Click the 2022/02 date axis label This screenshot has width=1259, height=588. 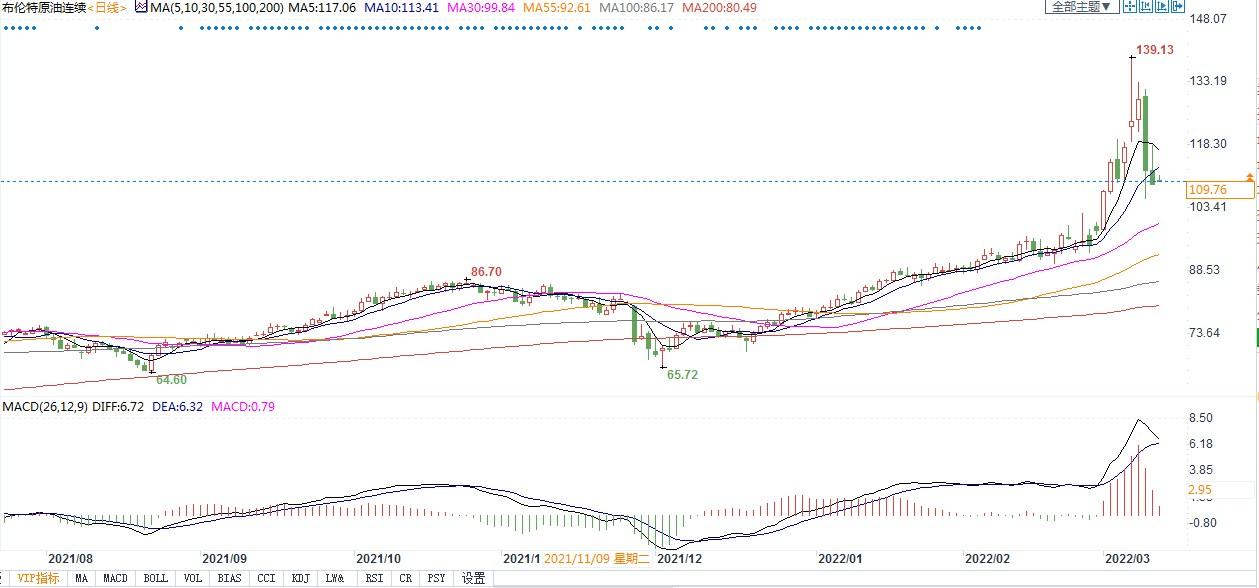click(987, 557)
